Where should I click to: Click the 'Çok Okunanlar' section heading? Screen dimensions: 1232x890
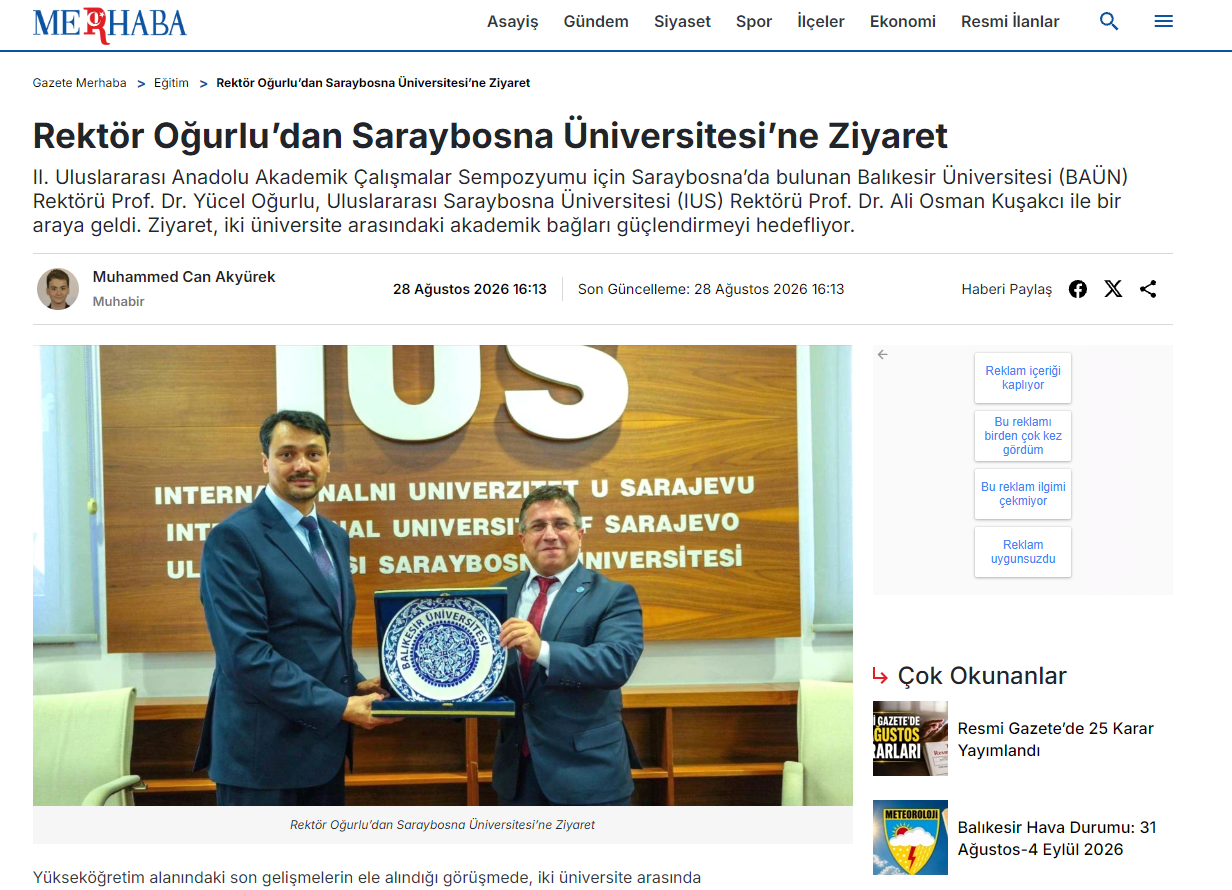pyautogui.click(x=982, y=676)
